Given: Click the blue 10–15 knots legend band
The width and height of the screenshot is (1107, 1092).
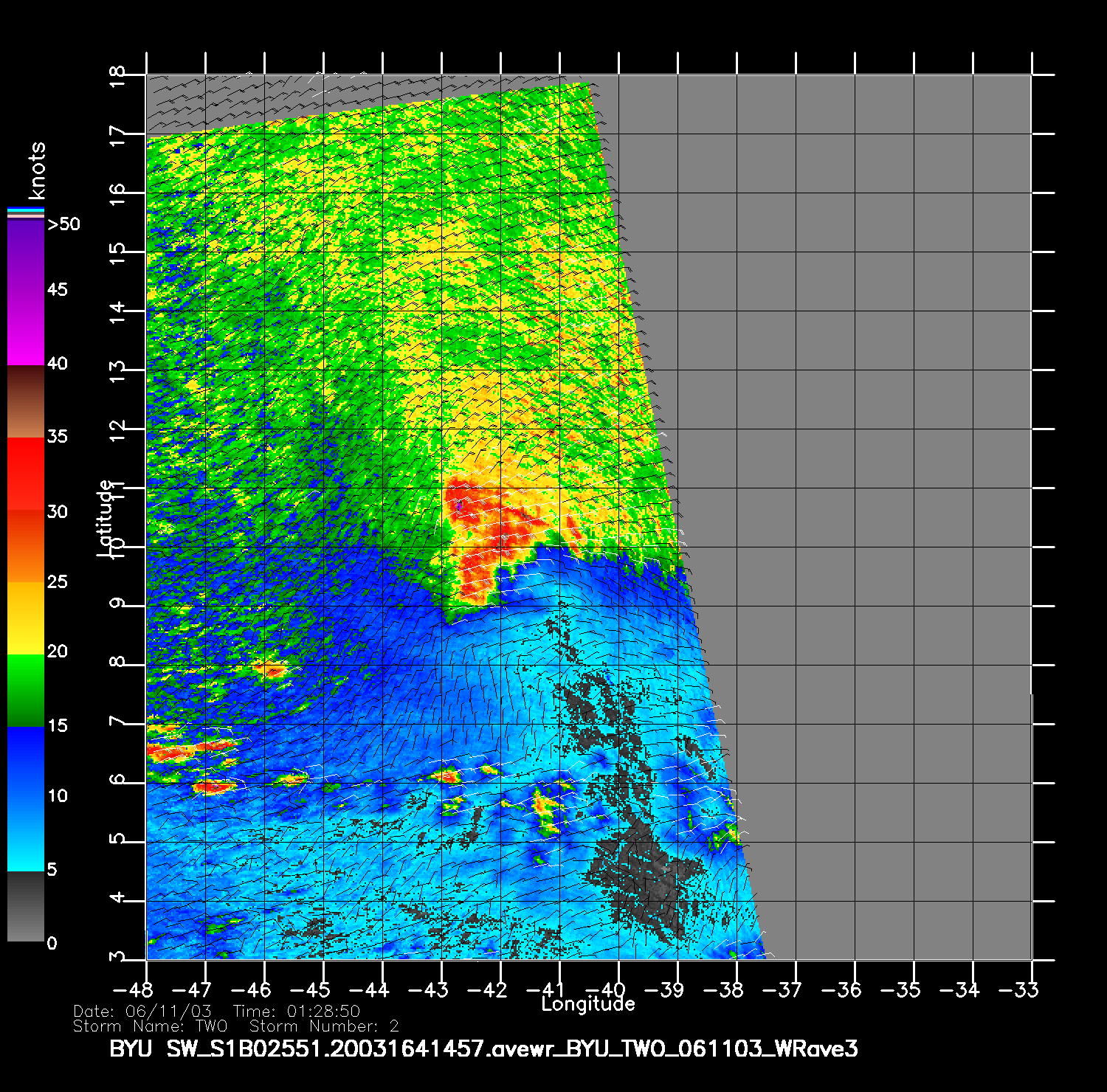Looking at the screenshot, I should pos(26,763).
